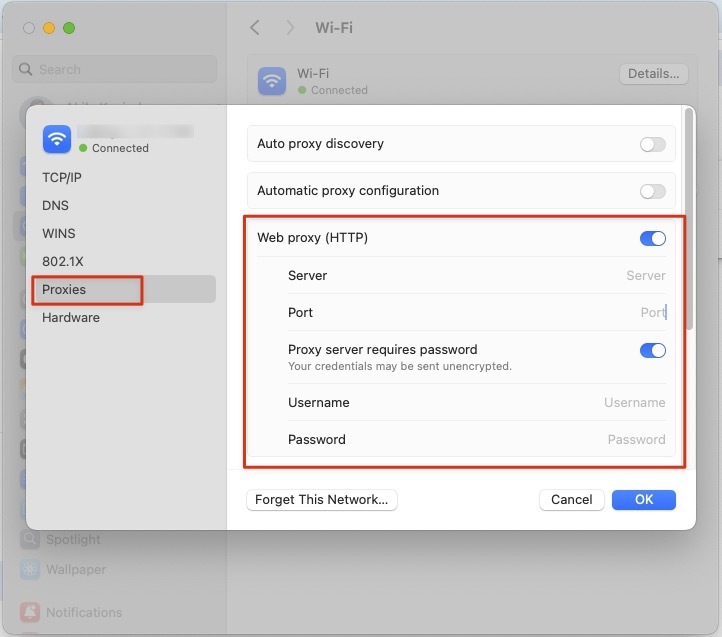Image resolution: width=722 pixels, height=637 pixels.
Task: Go back with the left chevron
Action: click(255, 28)
